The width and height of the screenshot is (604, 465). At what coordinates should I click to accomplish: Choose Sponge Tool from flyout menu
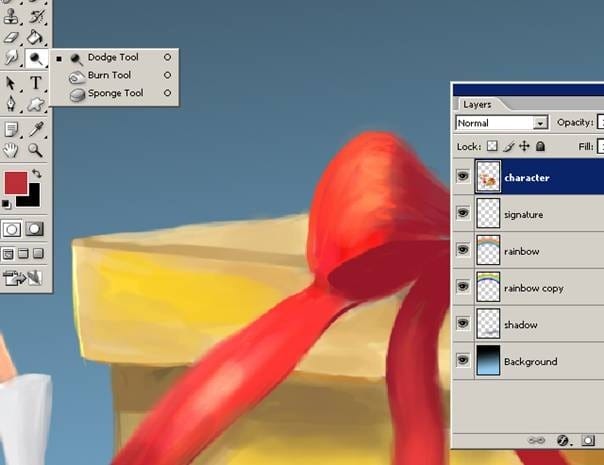click(114, 93)
